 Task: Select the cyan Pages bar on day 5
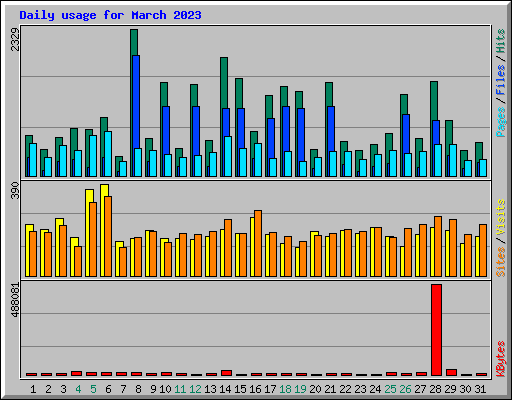coord(93,156)
